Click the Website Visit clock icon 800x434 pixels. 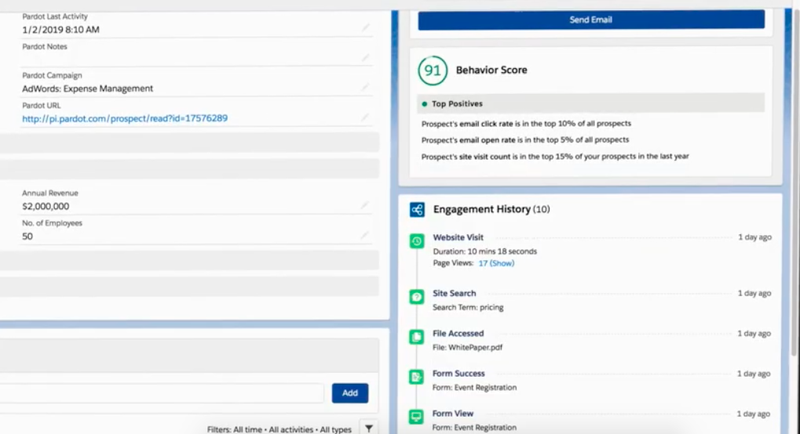pos(417,241)
